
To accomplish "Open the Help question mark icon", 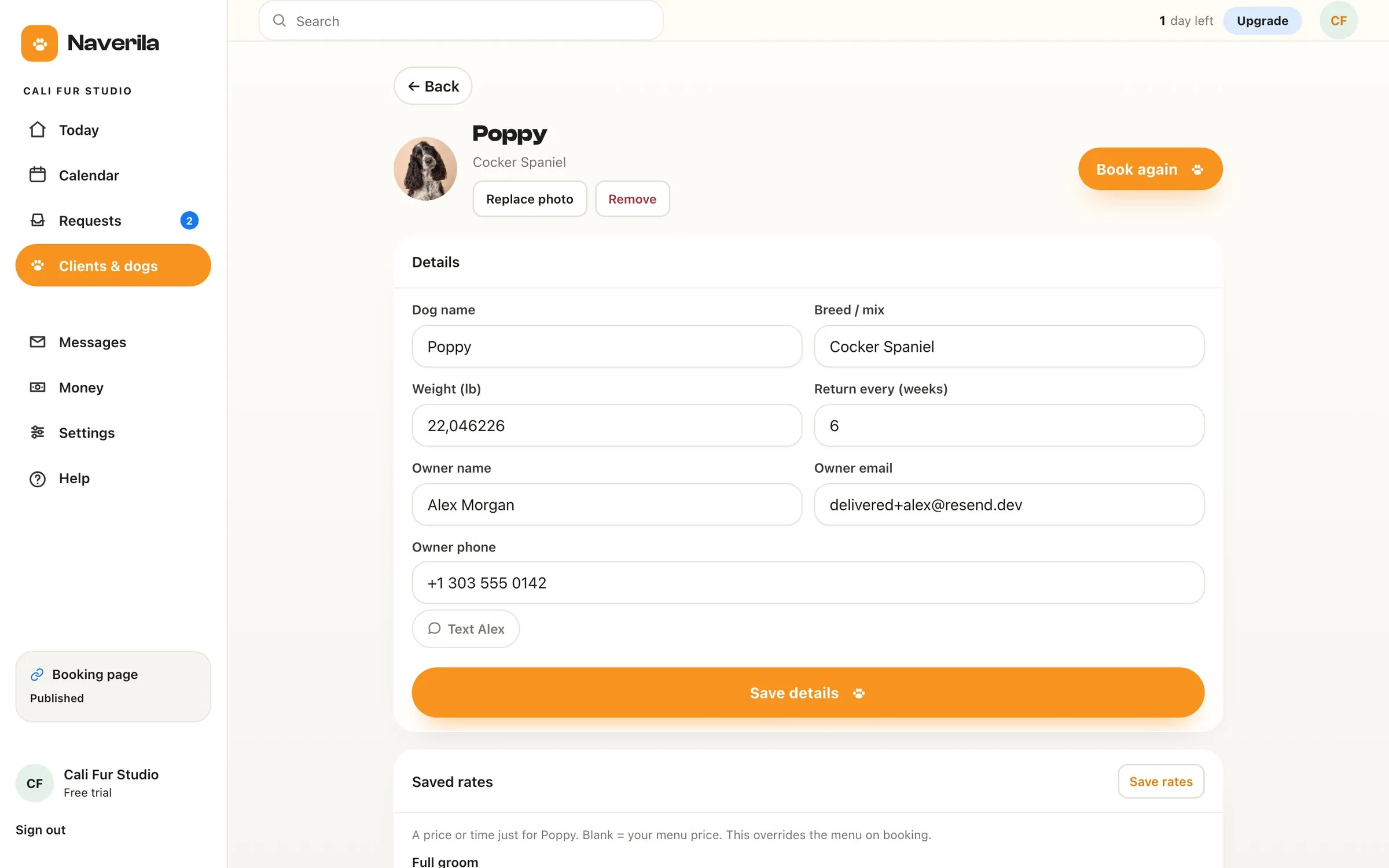I will click(x=38, y=479).
